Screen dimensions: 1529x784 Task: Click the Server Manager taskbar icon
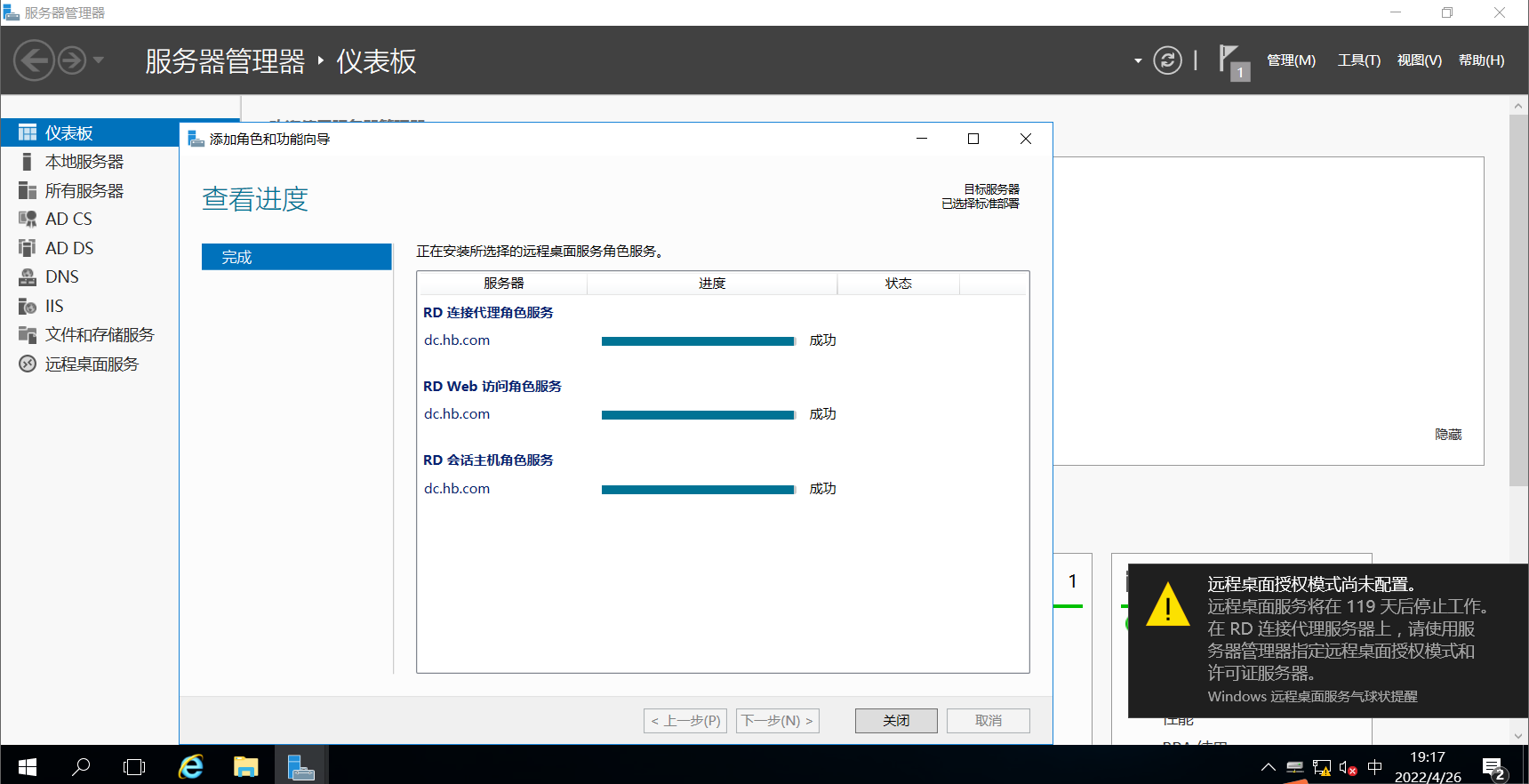click(301, 766)
